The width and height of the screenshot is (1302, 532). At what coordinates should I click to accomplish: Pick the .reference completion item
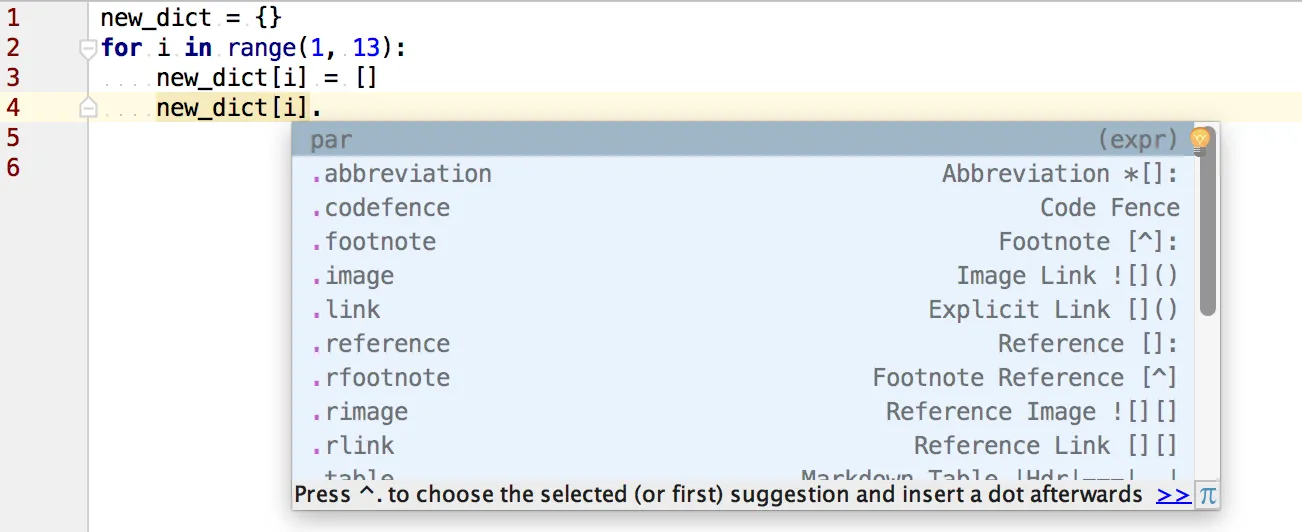click(387, 344)
